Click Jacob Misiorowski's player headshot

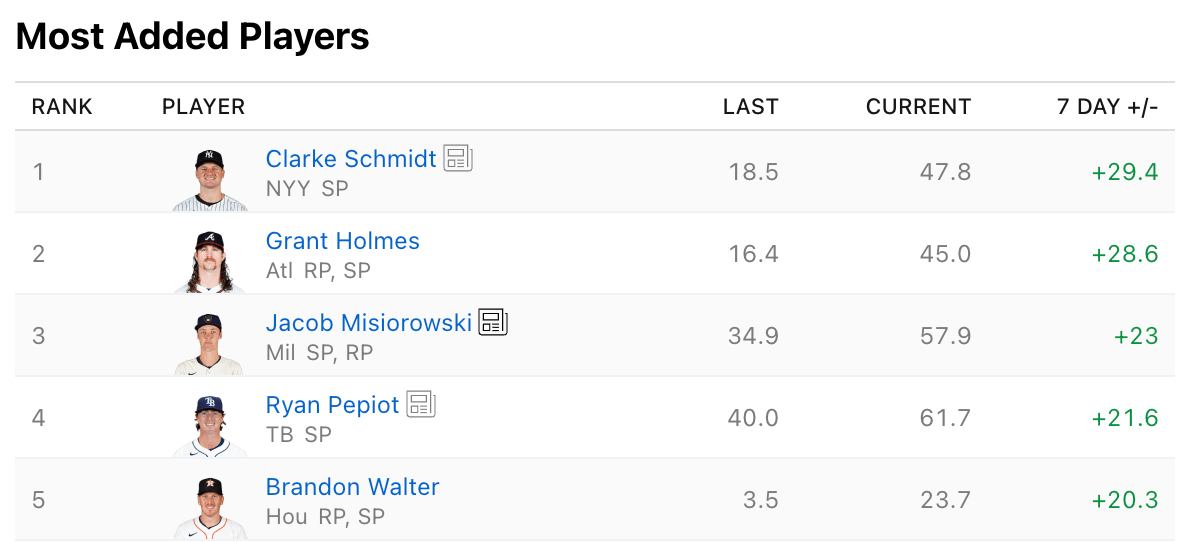(210, 342)
